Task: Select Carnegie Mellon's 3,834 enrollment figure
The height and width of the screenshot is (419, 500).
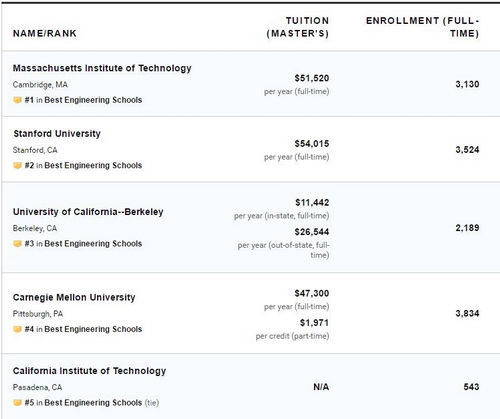Action: (x=467, y=314)
